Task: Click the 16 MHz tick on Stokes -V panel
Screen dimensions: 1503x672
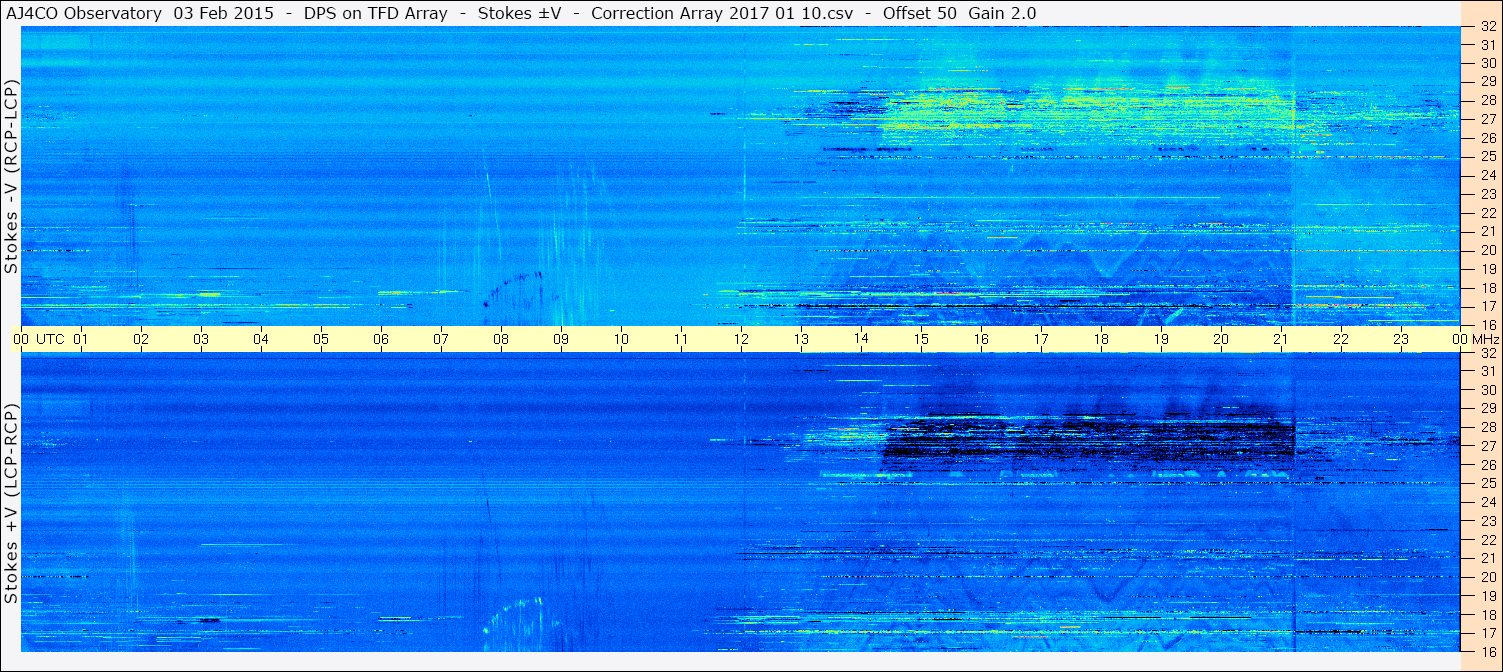Action: (x=1487, y=325)
